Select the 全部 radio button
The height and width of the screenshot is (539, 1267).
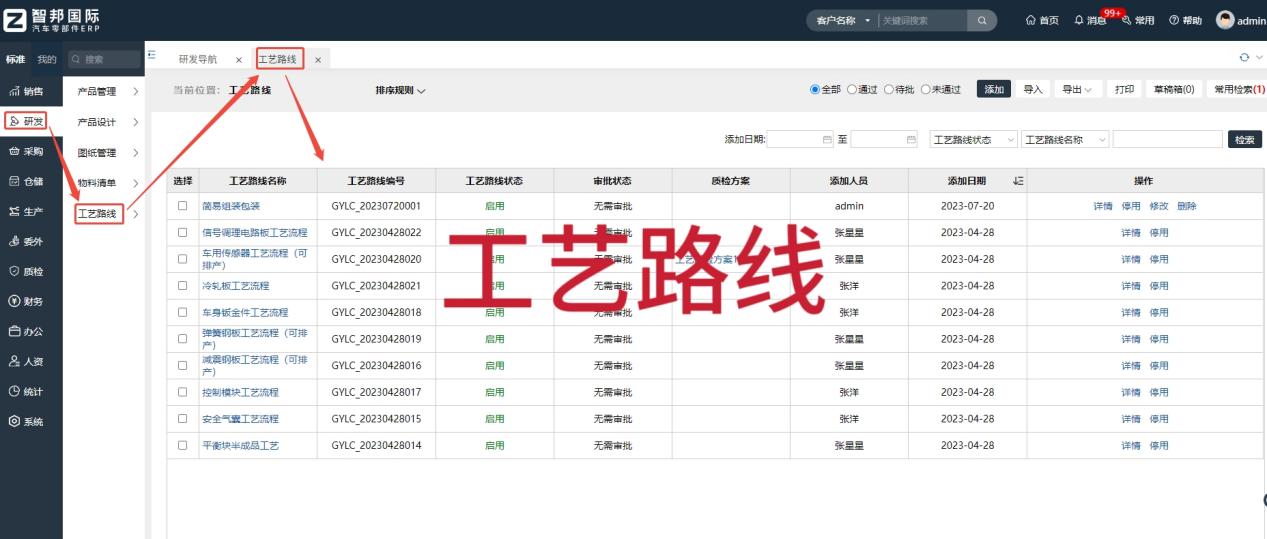click(x=815, y=89)
